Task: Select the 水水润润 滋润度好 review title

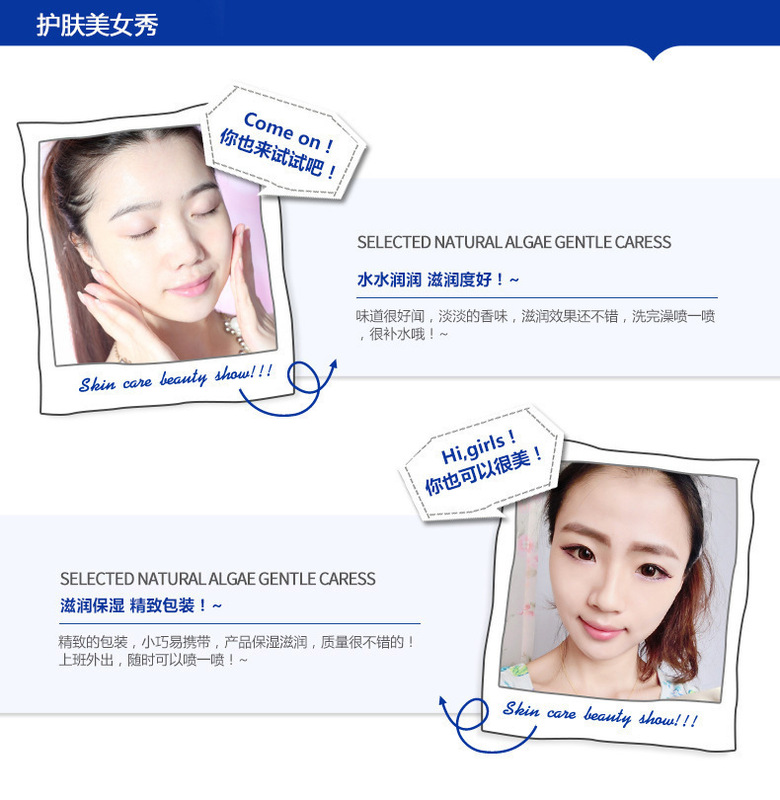Action: pos(438,280)
